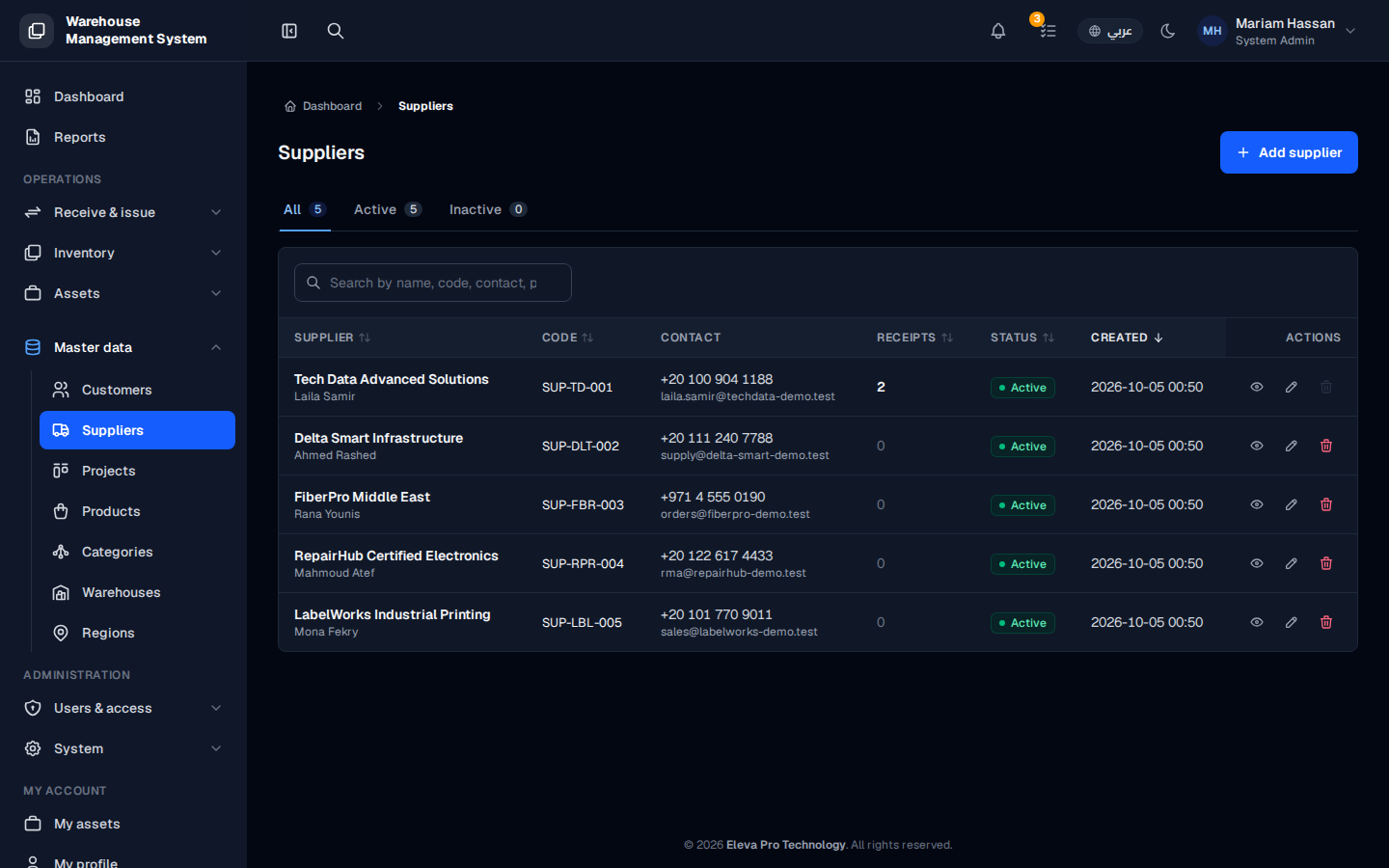This screenshot has height=868, width=1389.
Task: Focus the supplier search field
Action: click(433, 283)
